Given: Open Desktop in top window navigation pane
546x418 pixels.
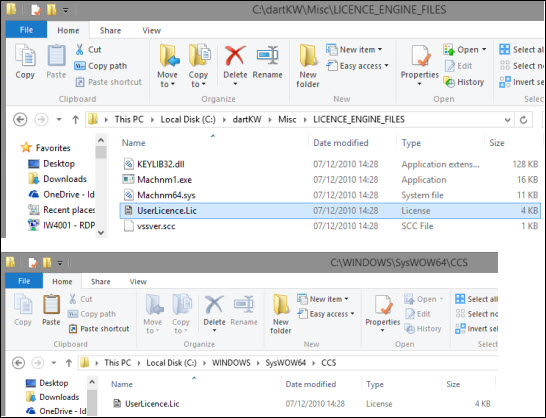Looking at the screenshot, I should coord(59,163).
